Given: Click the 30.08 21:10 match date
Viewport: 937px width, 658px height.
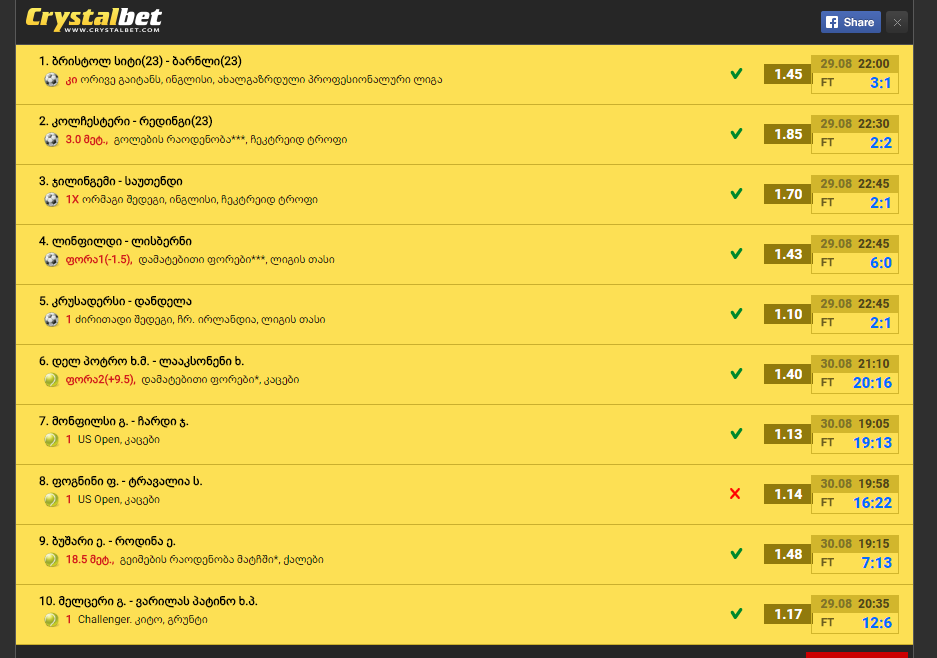Looking at the screenshot, I should pos(855,363).
